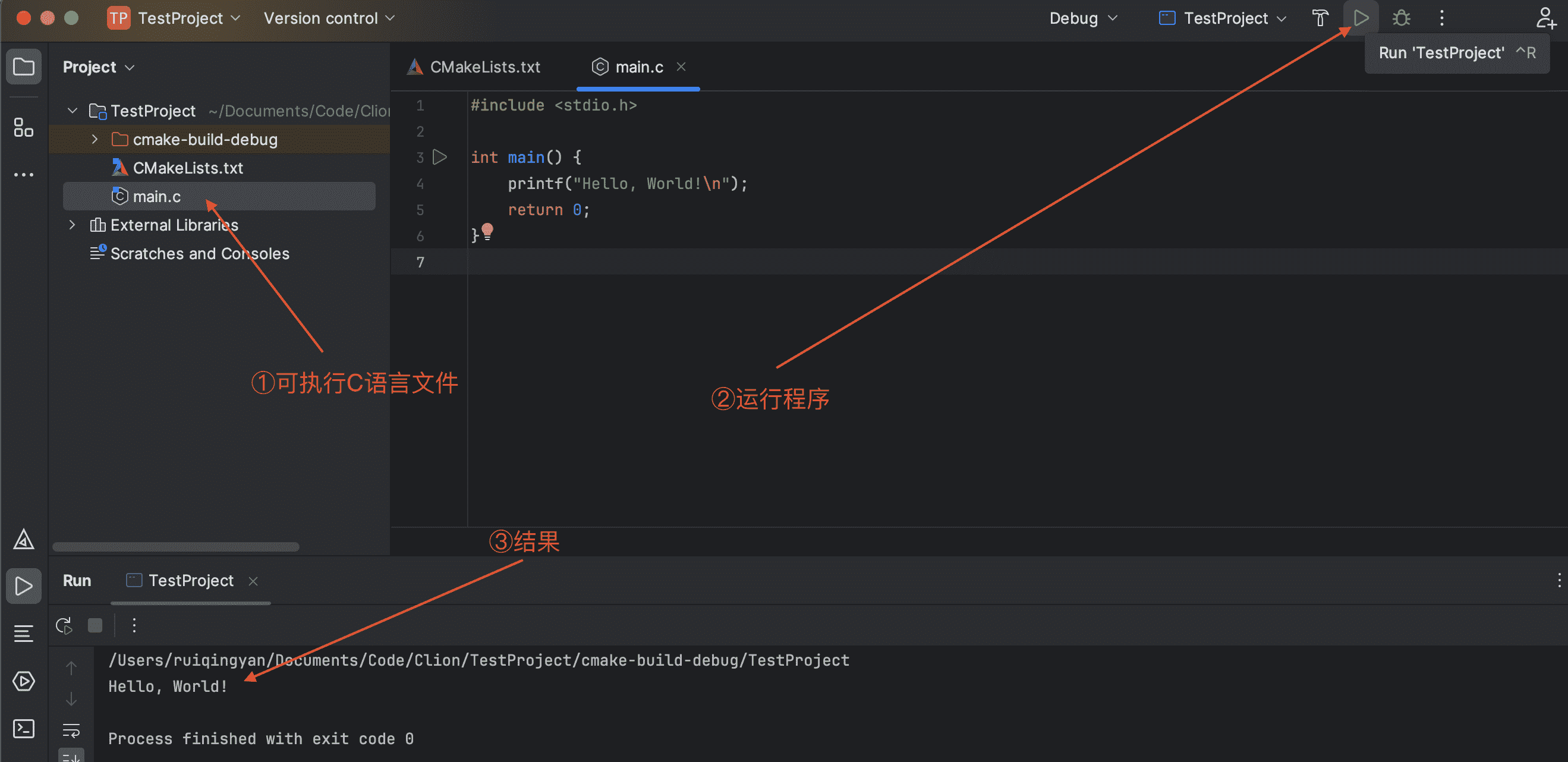This screenshot has width=1568, height=762.
Task: Run 'TestProject' with the play button
Action: point(1361,18)
